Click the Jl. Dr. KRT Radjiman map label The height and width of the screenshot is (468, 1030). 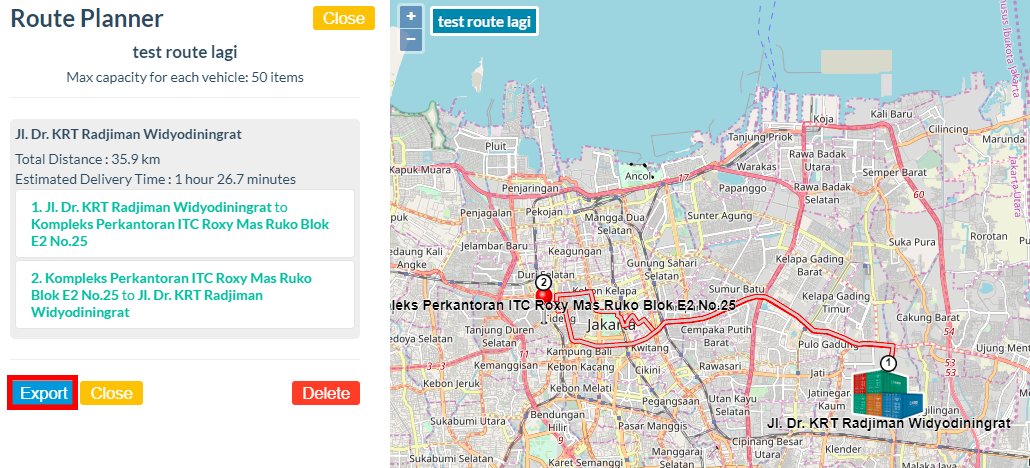click(888, 424)
